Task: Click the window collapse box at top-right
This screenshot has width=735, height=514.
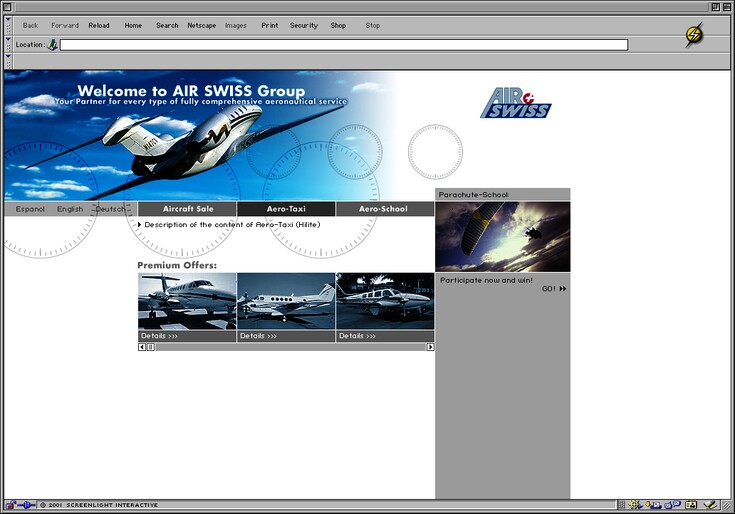Action: [x=726, y=7]
